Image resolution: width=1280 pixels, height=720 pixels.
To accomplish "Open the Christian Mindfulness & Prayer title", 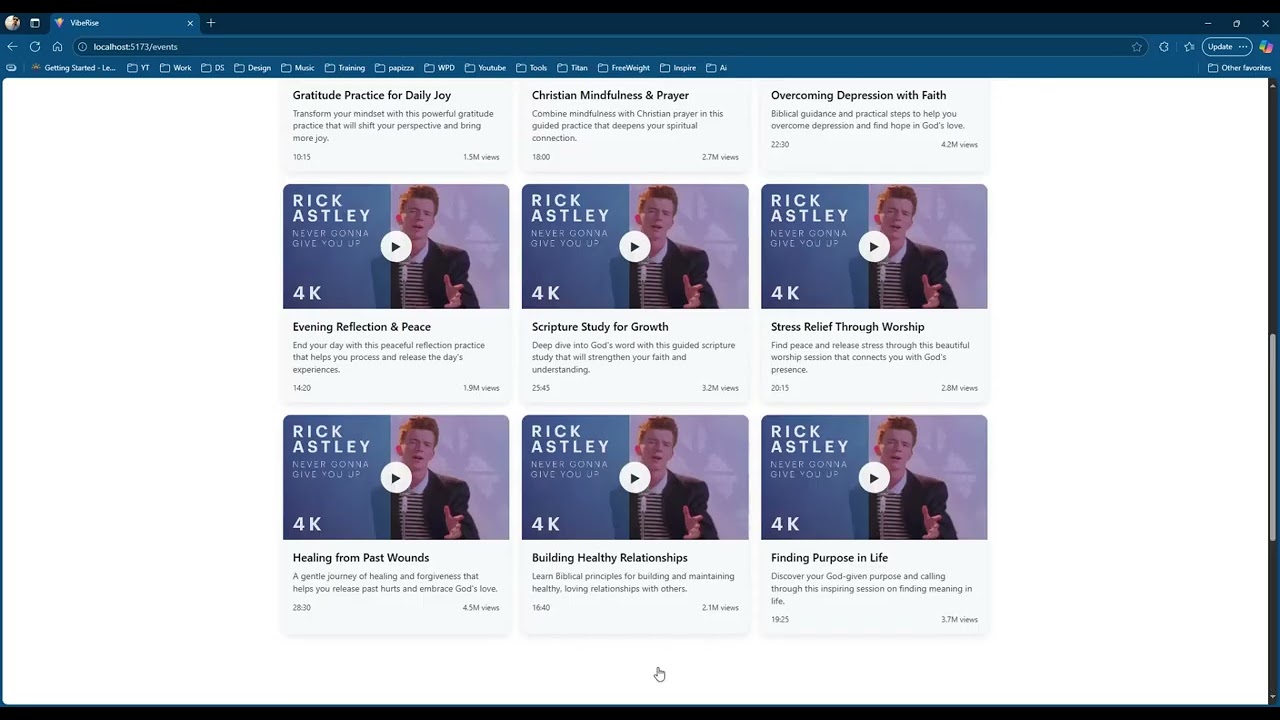I will [611, 96].
